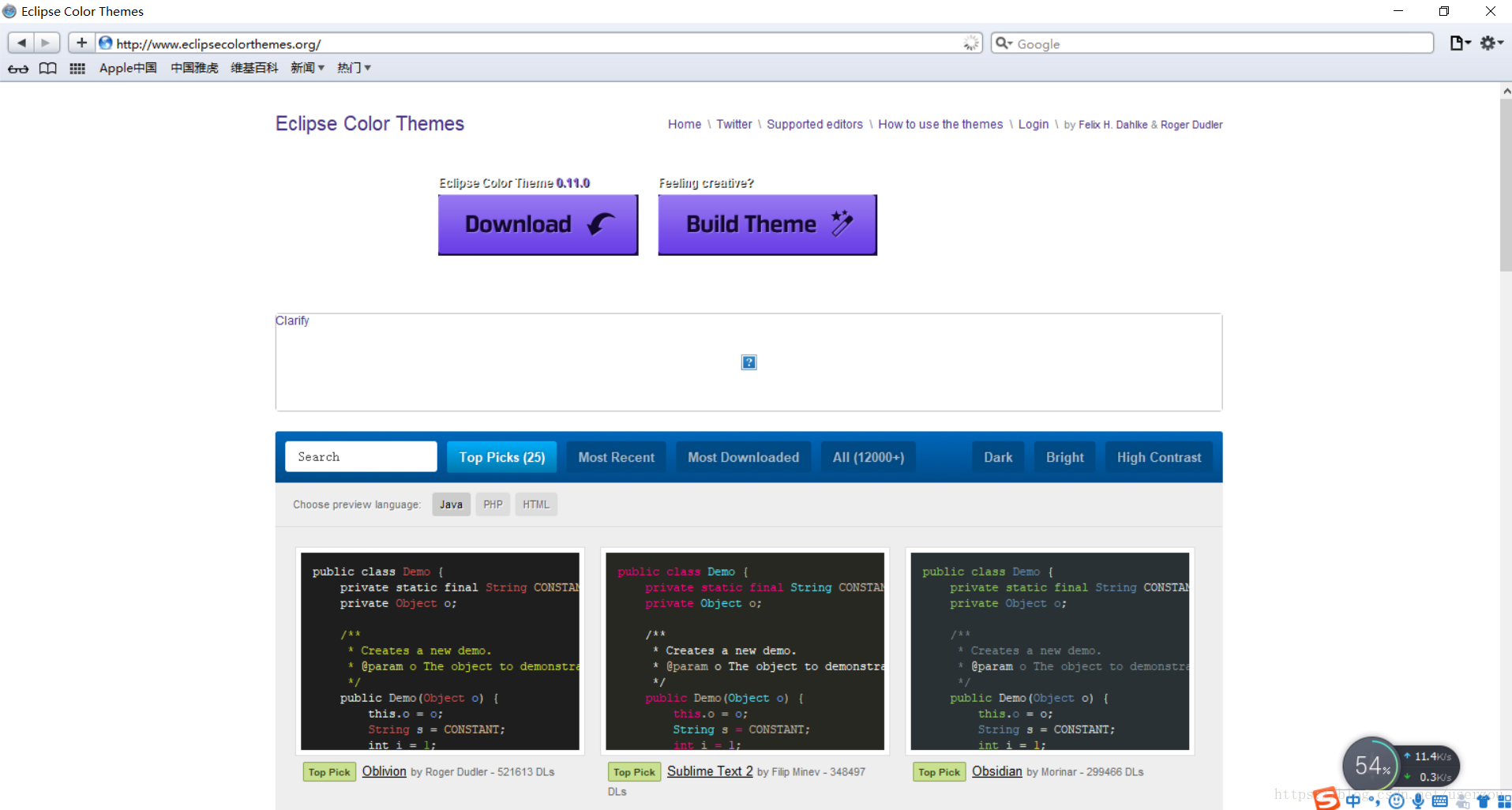Expand the 新闻 bookmarks folder

click(307, 68)
